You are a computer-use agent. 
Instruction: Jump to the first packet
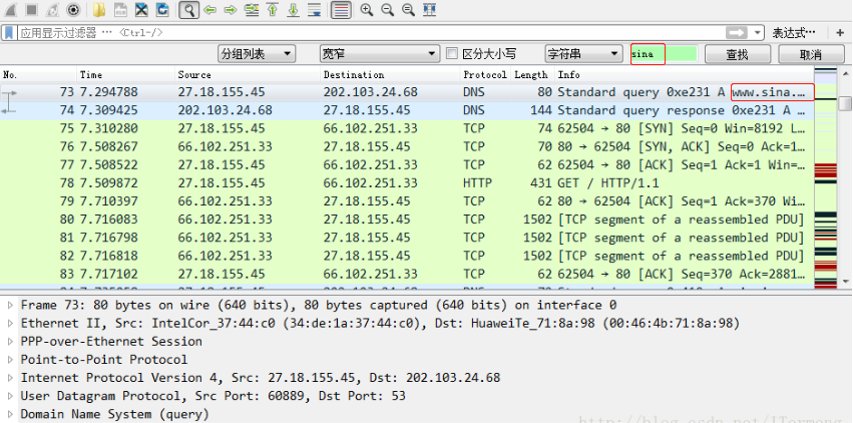(x=273, y=10)
